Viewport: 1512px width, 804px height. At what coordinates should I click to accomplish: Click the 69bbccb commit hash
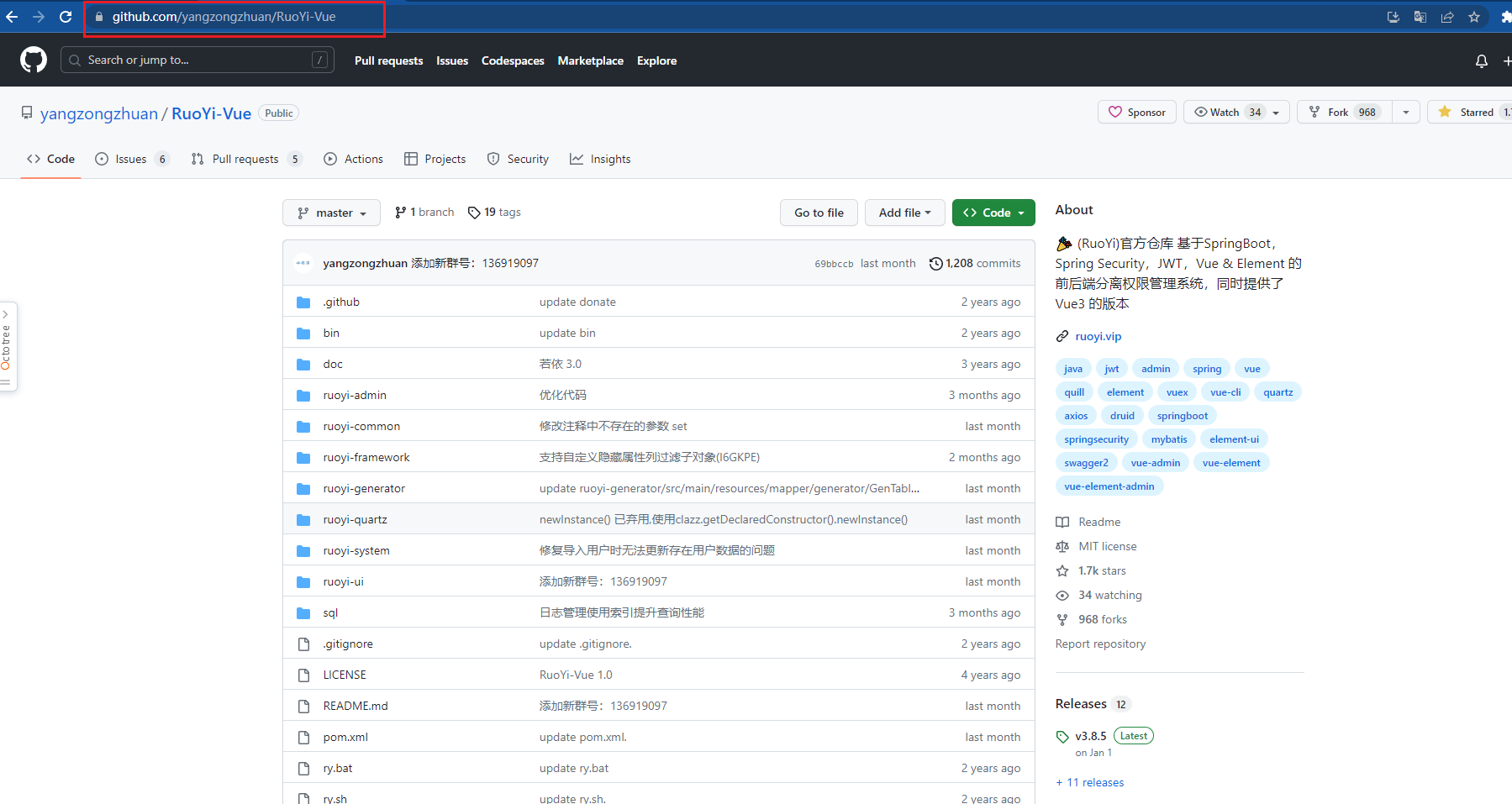coord(834,264)
